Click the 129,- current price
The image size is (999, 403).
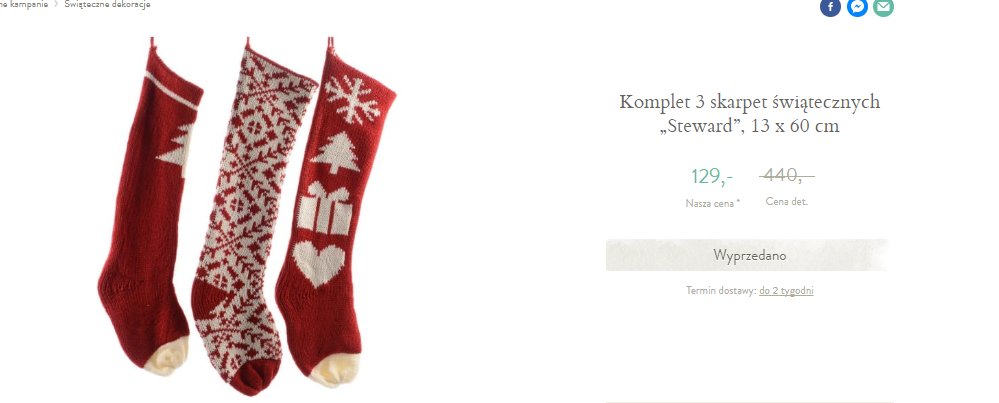pos(712,176)
